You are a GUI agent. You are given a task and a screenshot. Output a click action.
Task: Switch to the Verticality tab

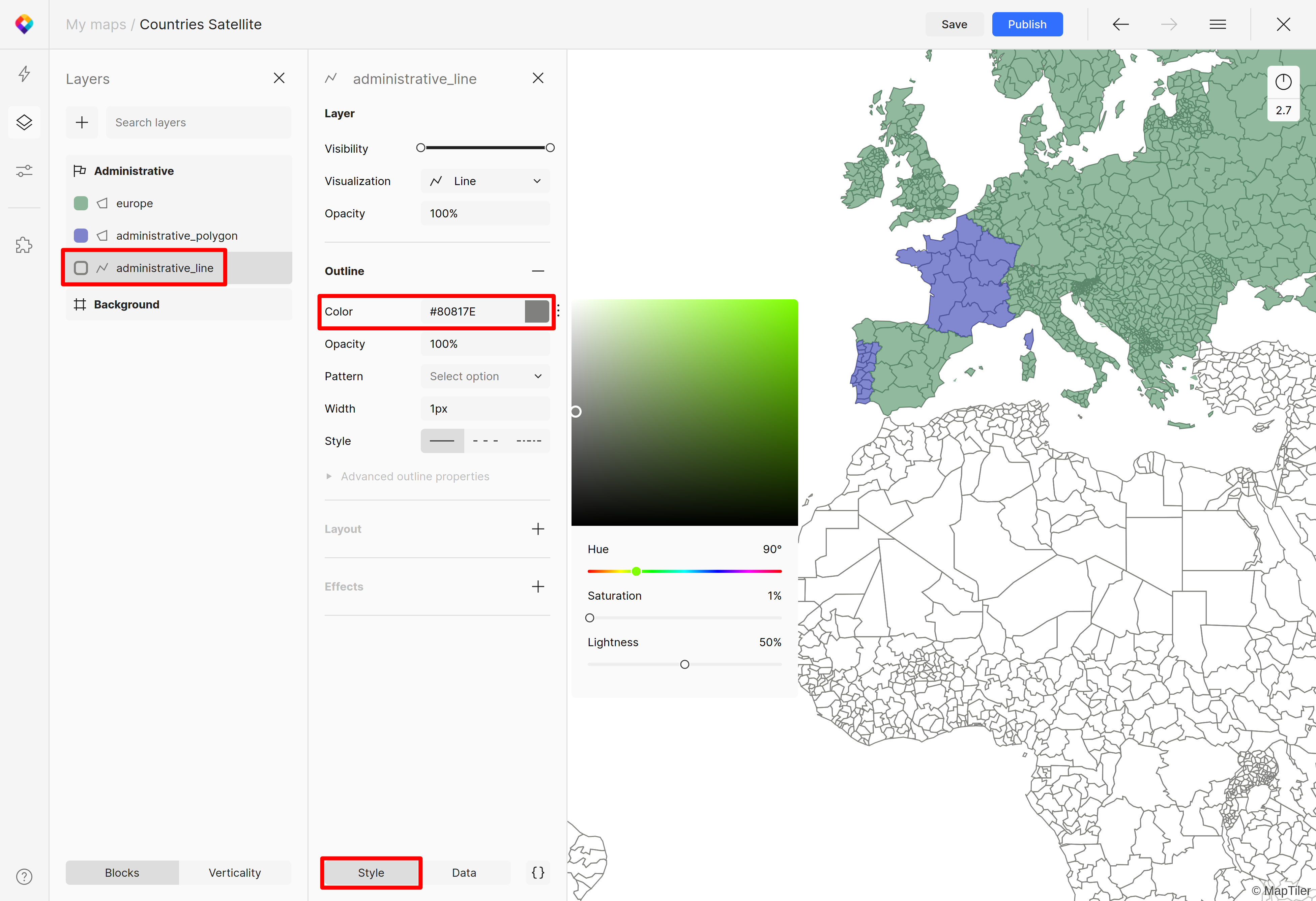click(x=234, y=872)
